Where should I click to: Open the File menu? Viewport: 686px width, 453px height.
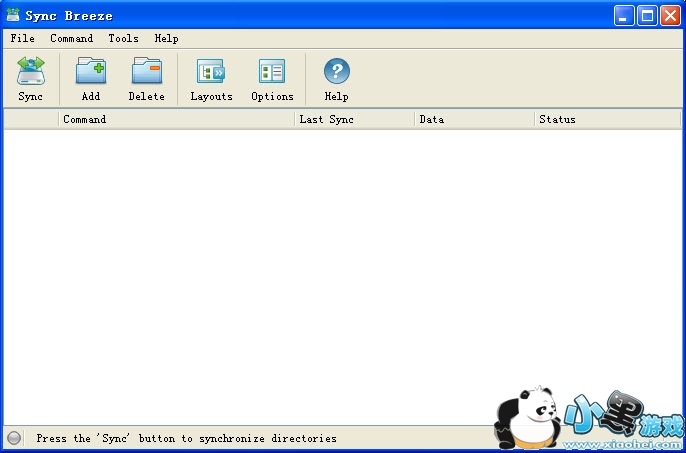pos(22,39)
